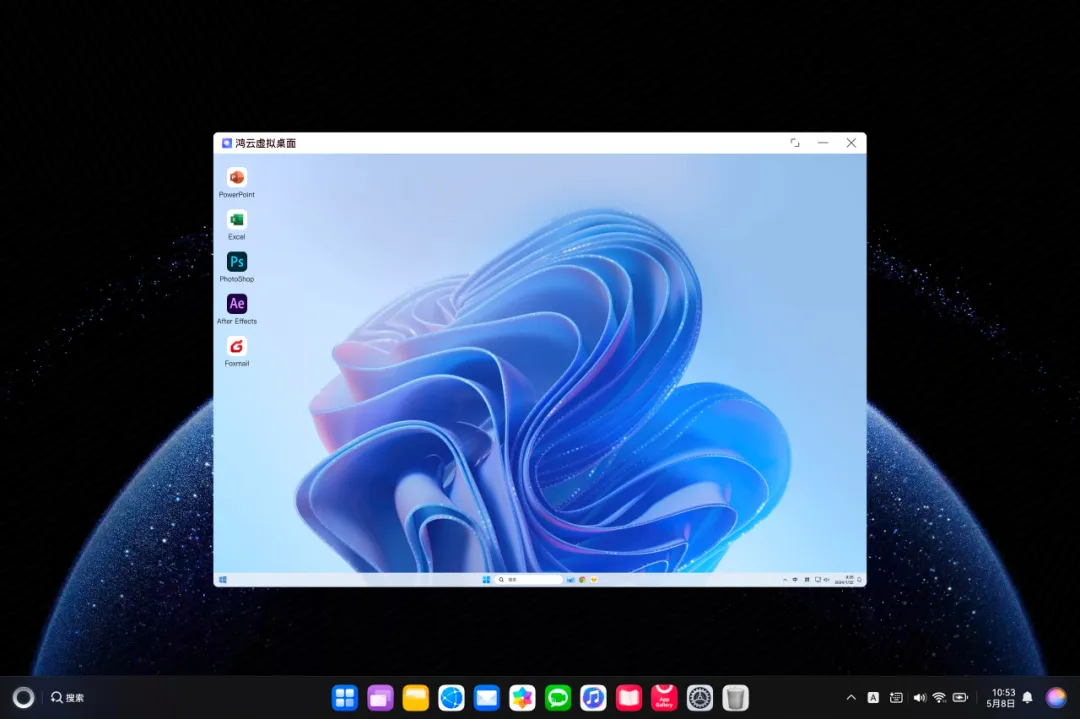Open the system volume control in the tray
This screenshot has height=719, width=1080.
920,698
